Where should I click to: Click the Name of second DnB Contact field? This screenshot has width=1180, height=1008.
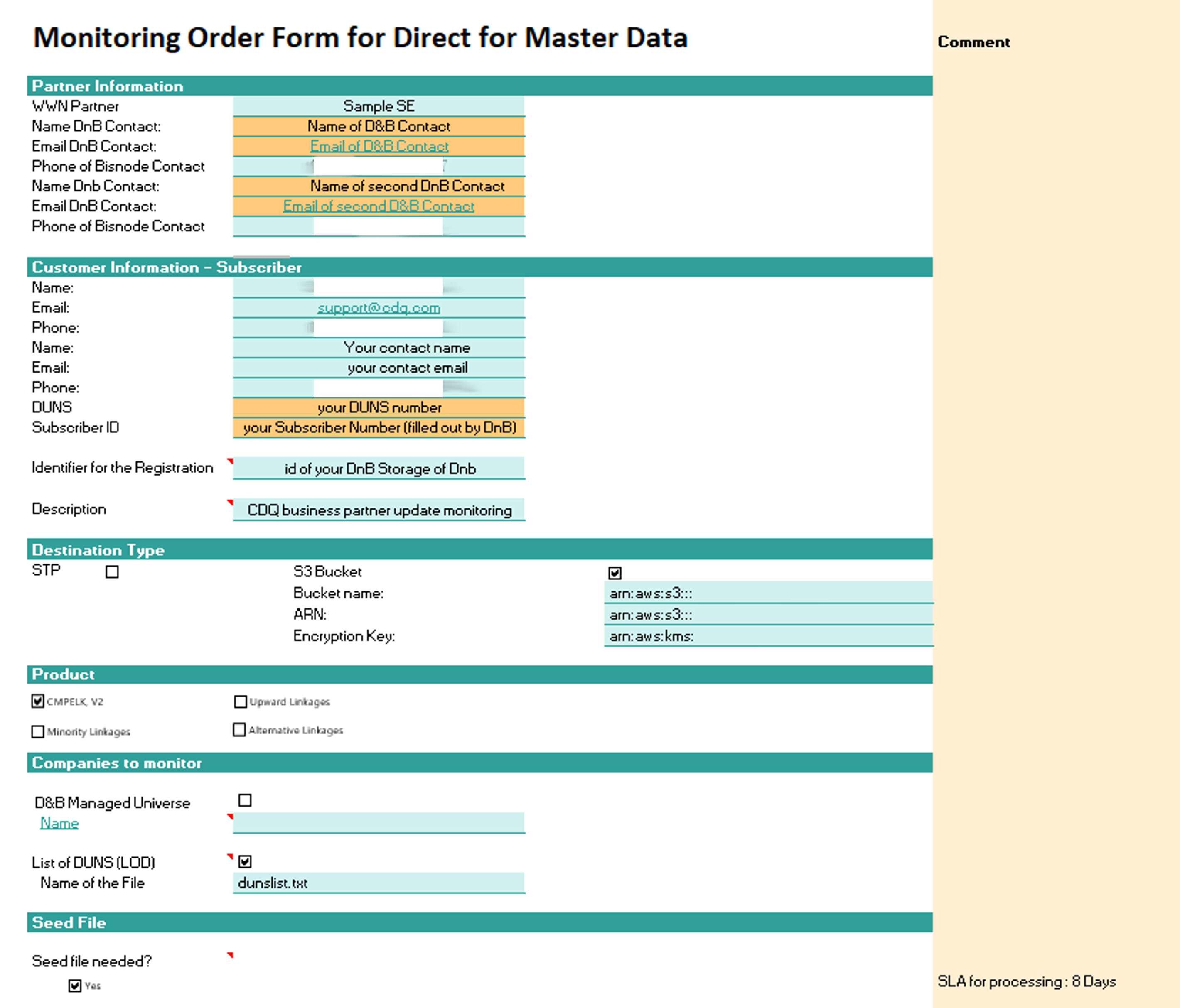tap(379, 186)
